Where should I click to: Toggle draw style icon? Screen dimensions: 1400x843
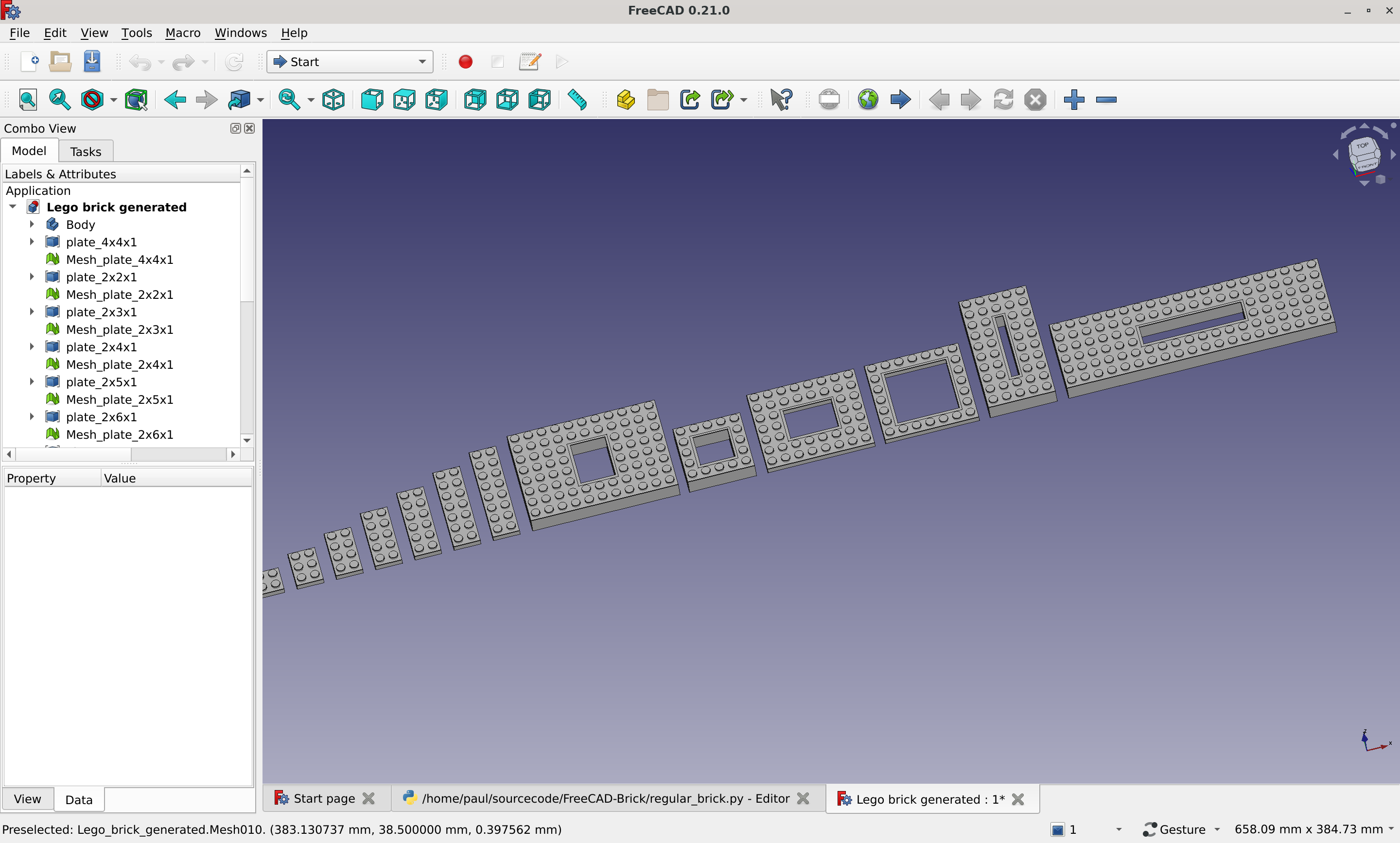point(91,100)
